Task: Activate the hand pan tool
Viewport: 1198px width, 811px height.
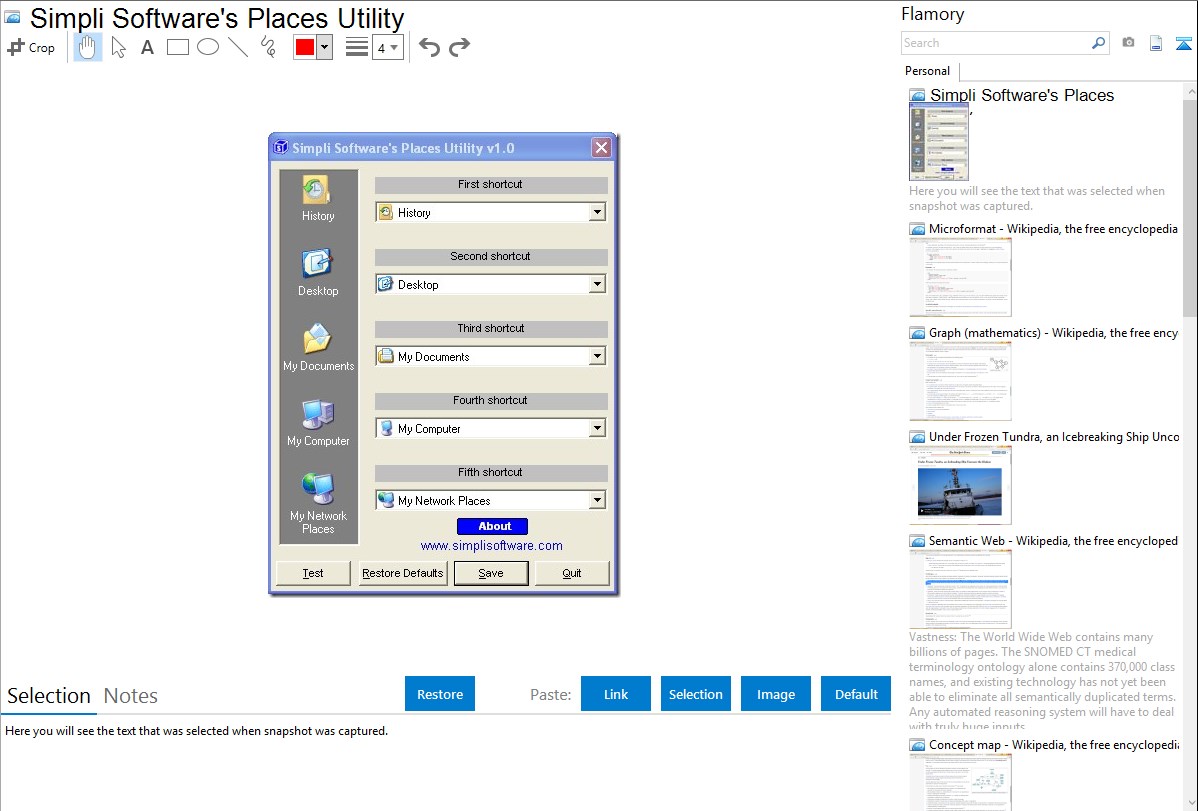Action: [88, 47]
